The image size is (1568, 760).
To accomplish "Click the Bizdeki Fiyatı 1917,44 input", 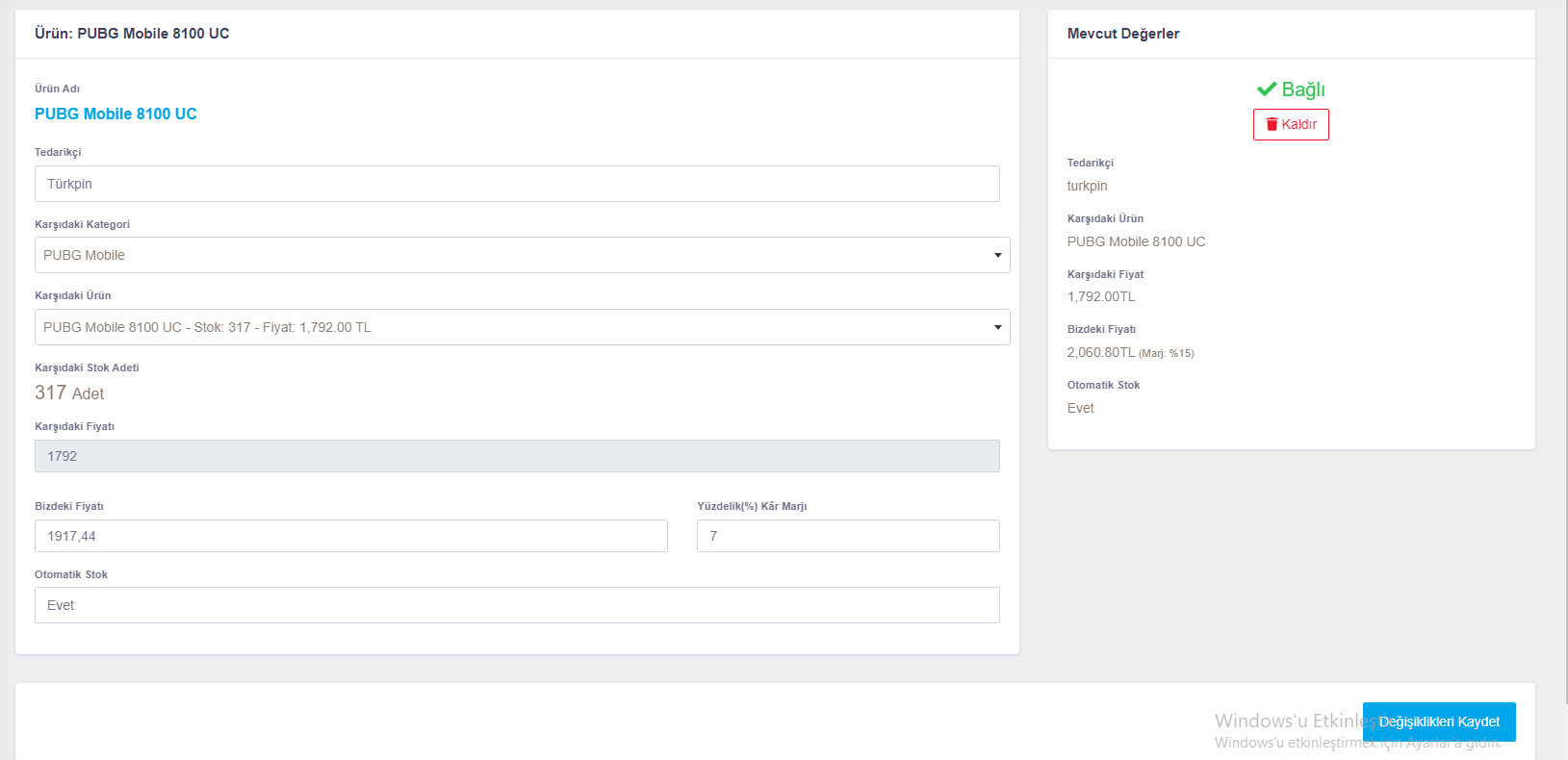I will (x=351, y=536).
